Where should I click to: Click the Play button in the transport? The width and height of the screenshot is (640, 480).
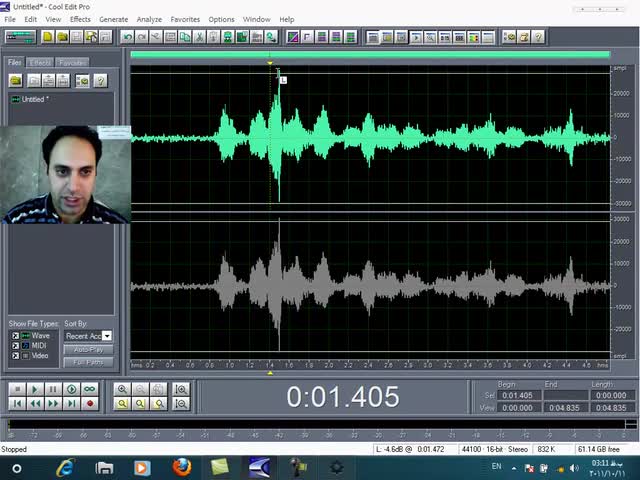(x=35, y=389)
